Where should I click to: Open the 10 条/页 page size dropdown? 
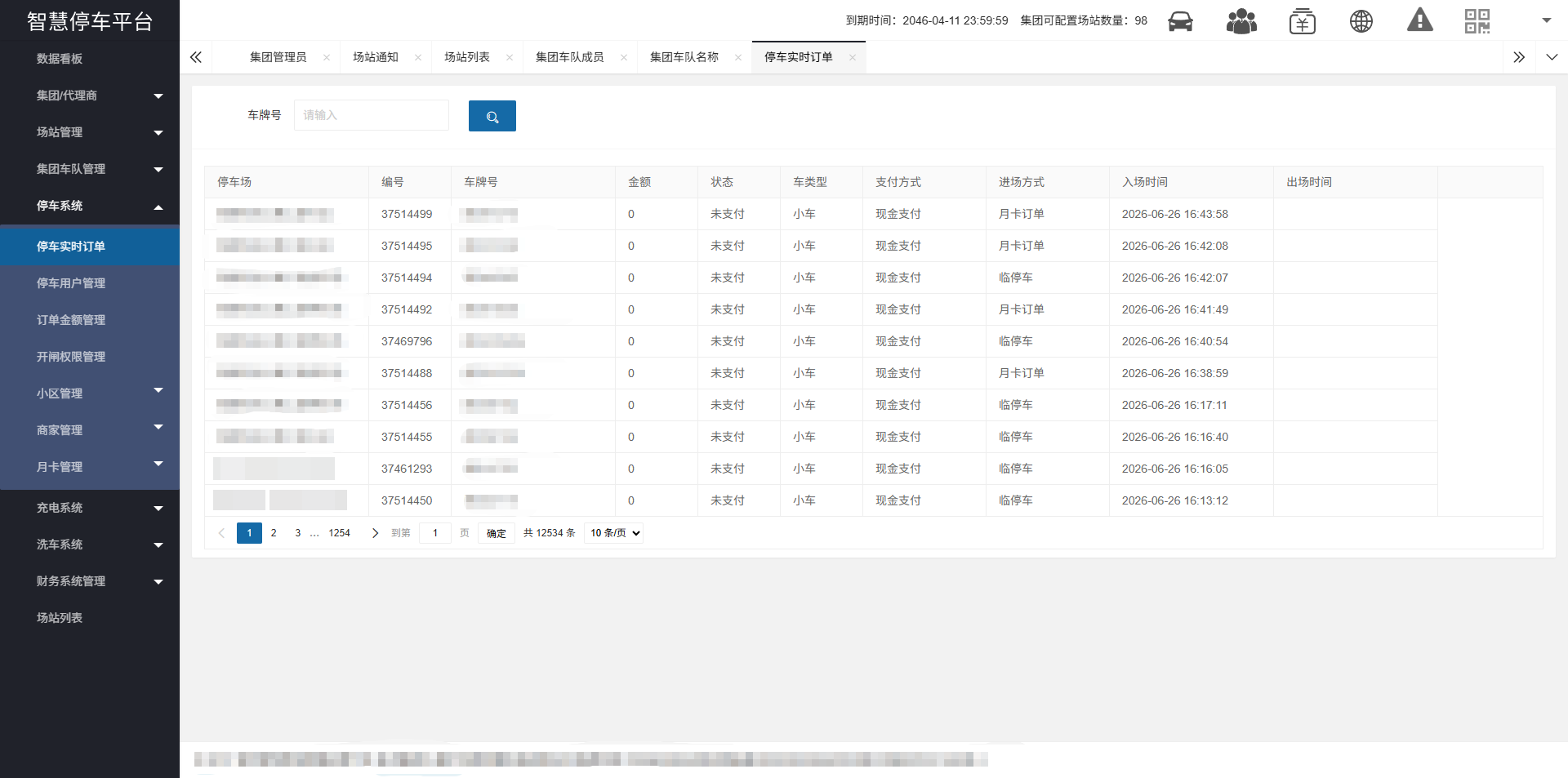[614, 533]
